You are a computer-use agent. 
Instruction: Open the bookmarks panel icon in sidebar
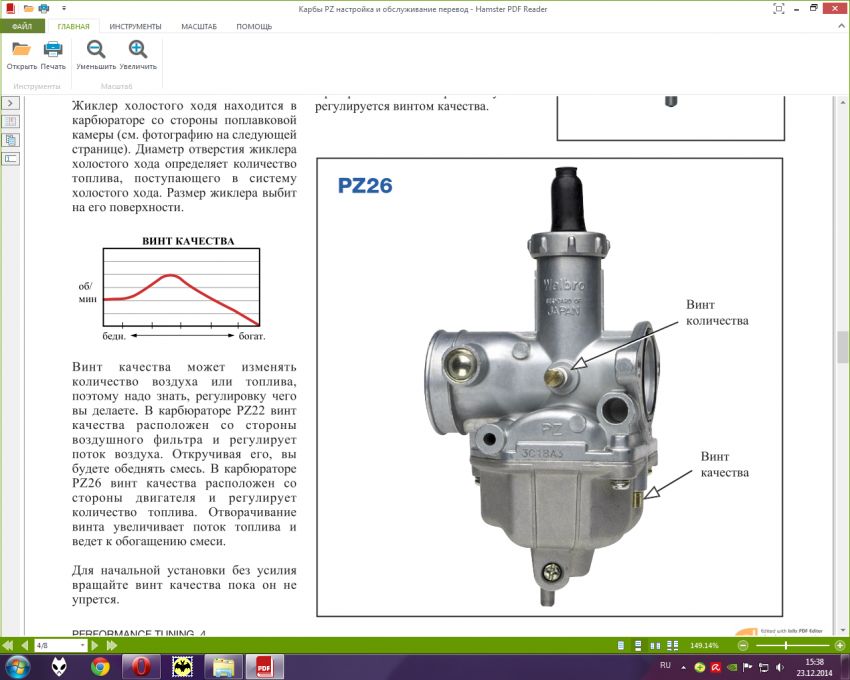coord(10,158)
